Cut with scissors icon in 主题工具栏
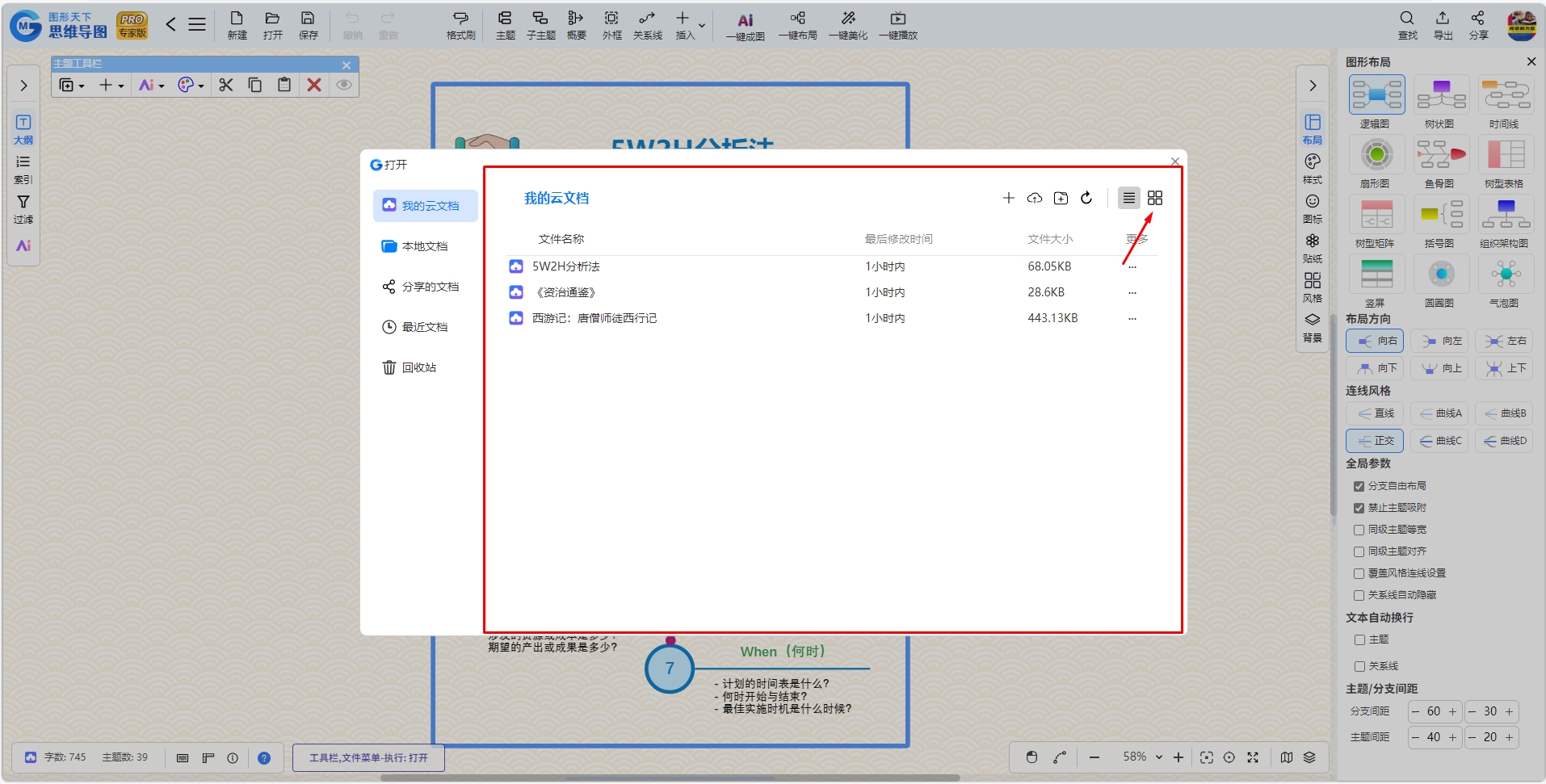The image size is (1546, 784). tap(226, 85)
